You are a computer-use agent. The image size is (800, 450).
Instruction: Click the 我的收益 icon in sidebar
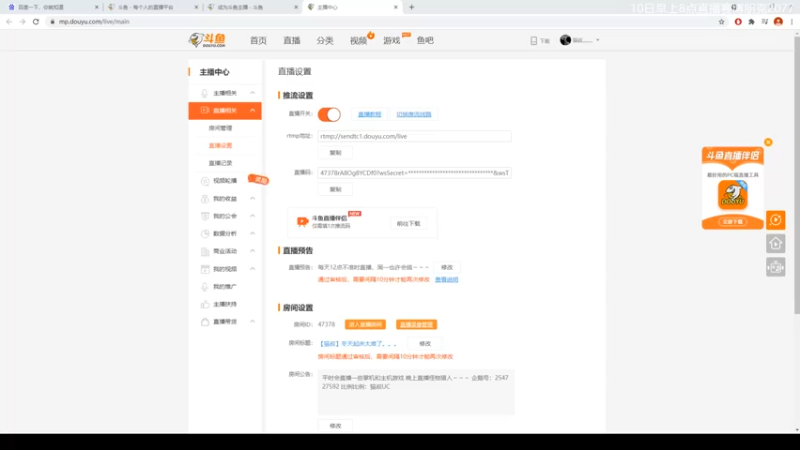(205, 198)
